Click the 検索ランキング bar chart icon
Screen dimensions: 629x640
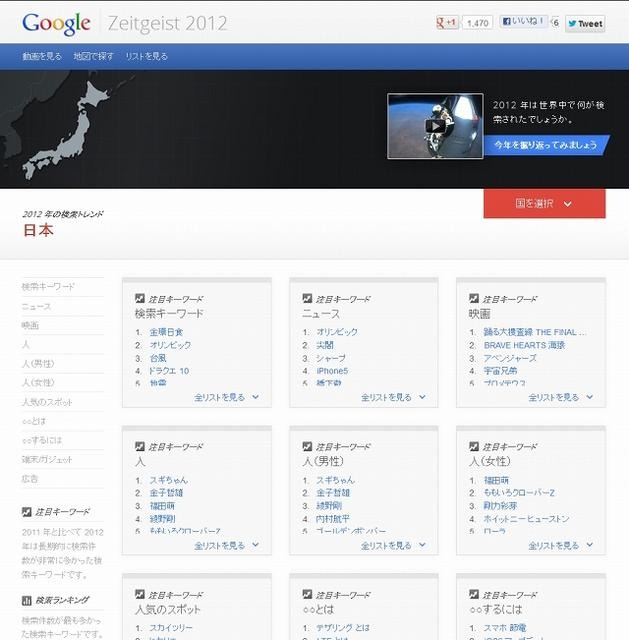(x=27, y=600)
